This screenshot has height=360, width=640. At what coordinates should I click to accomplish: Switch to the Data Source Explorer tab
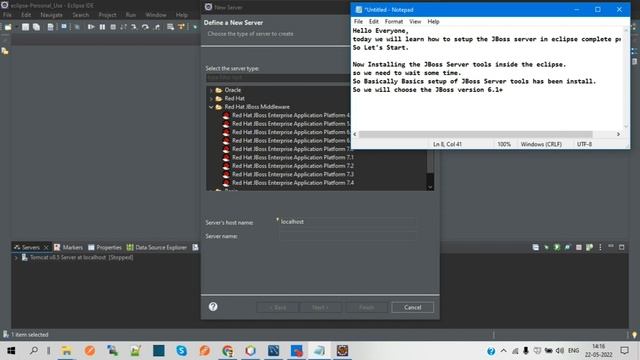pyautogui.click(x=157, y=247)
